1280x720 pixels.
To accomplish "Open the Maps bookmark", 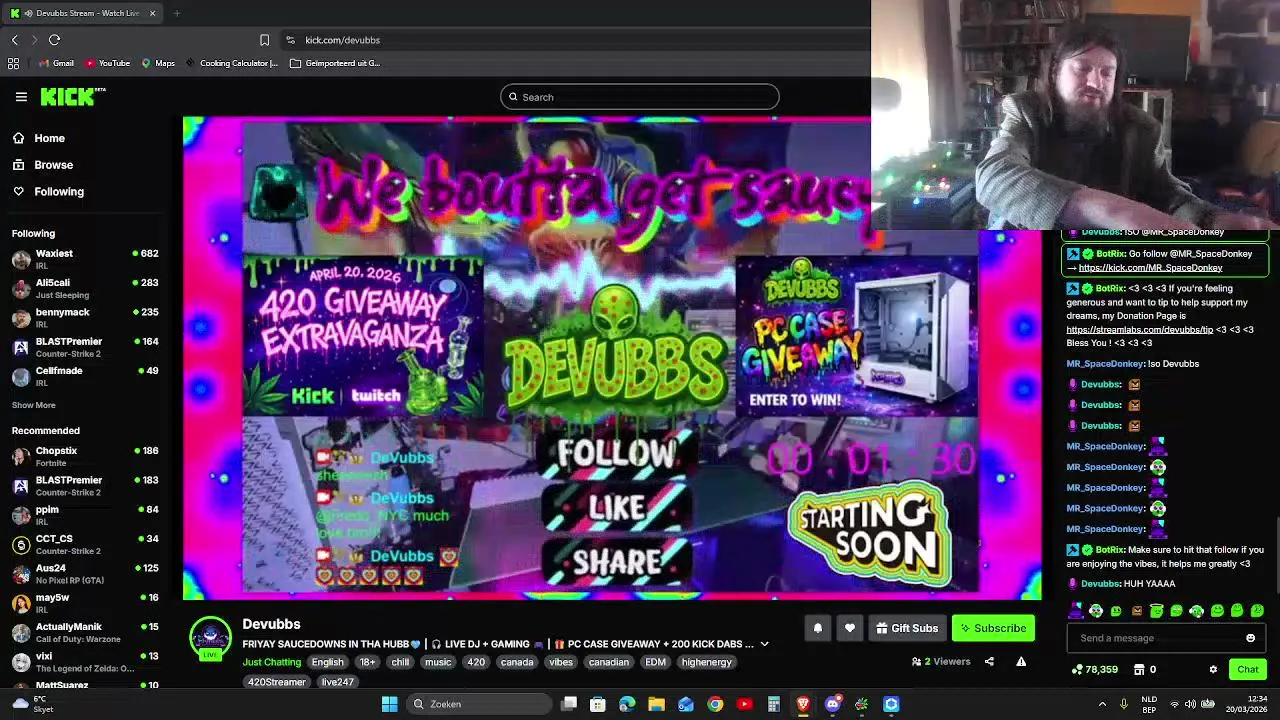I will click(x=158, y=63).
